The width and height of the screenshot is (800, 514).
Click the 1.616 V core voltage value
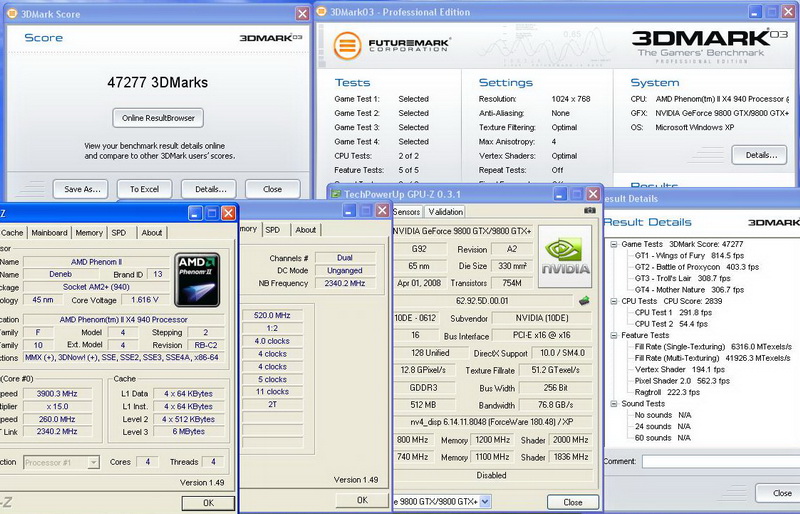(144, 300)
